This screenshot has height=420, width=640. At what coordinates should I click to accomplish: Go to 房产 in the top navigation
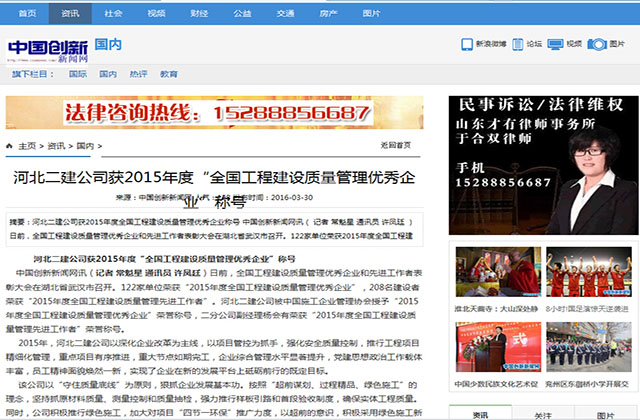pos(328,13)
